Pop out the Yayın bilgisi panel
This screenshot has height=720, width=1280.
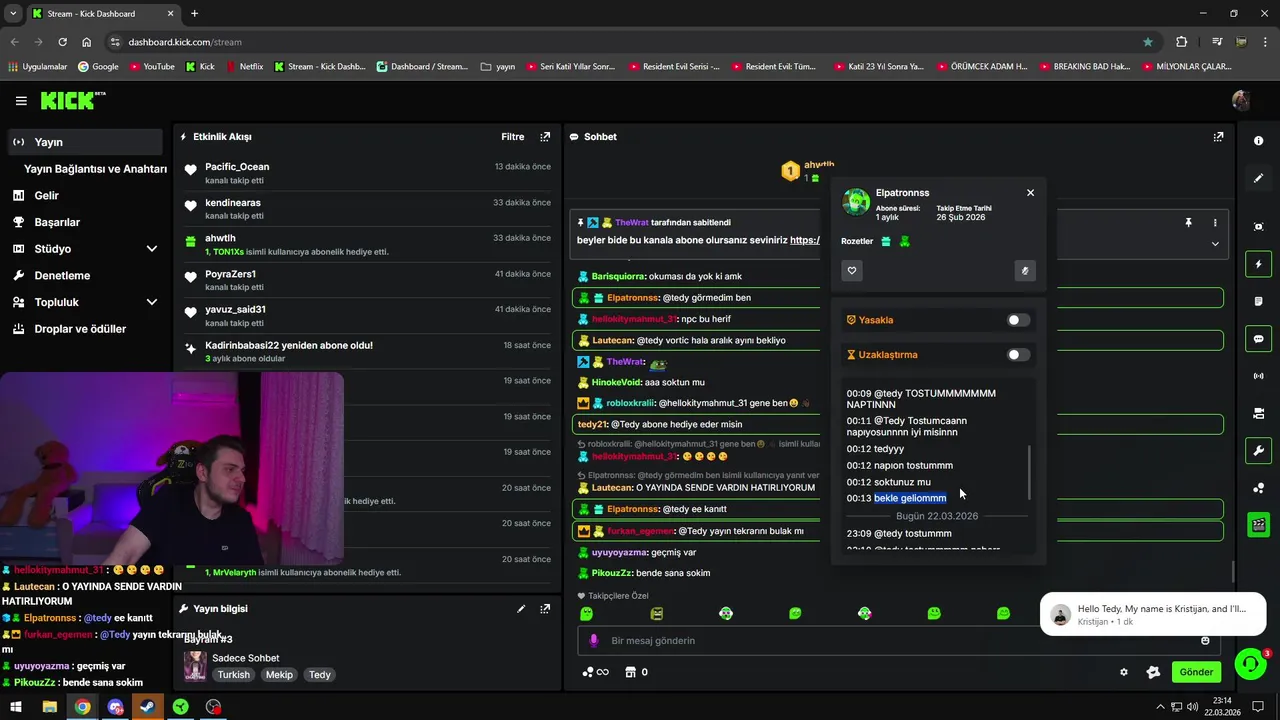click(x=545, y=608)
